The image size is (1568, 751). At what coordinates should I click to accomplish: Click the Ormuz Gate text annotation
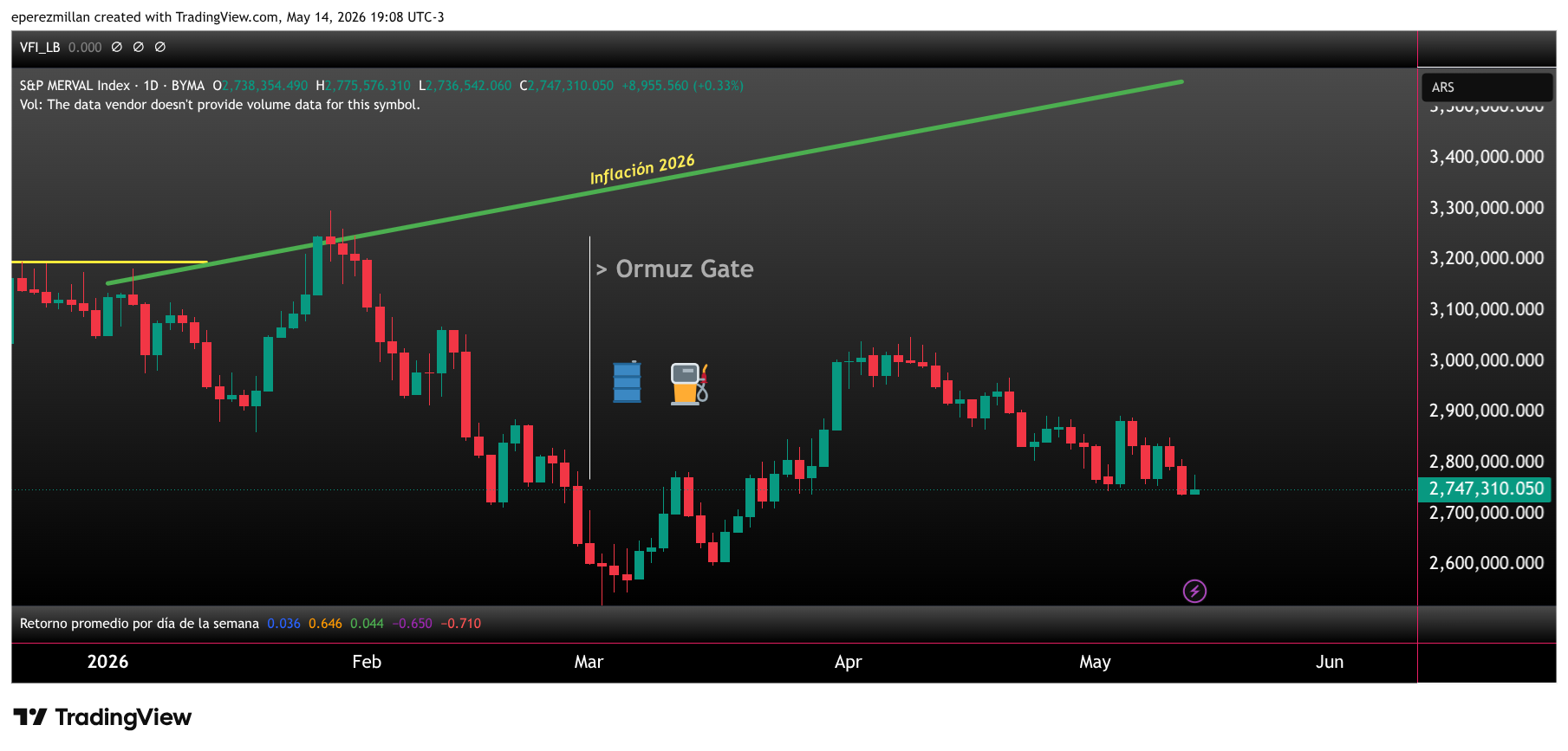click(675, 269)
